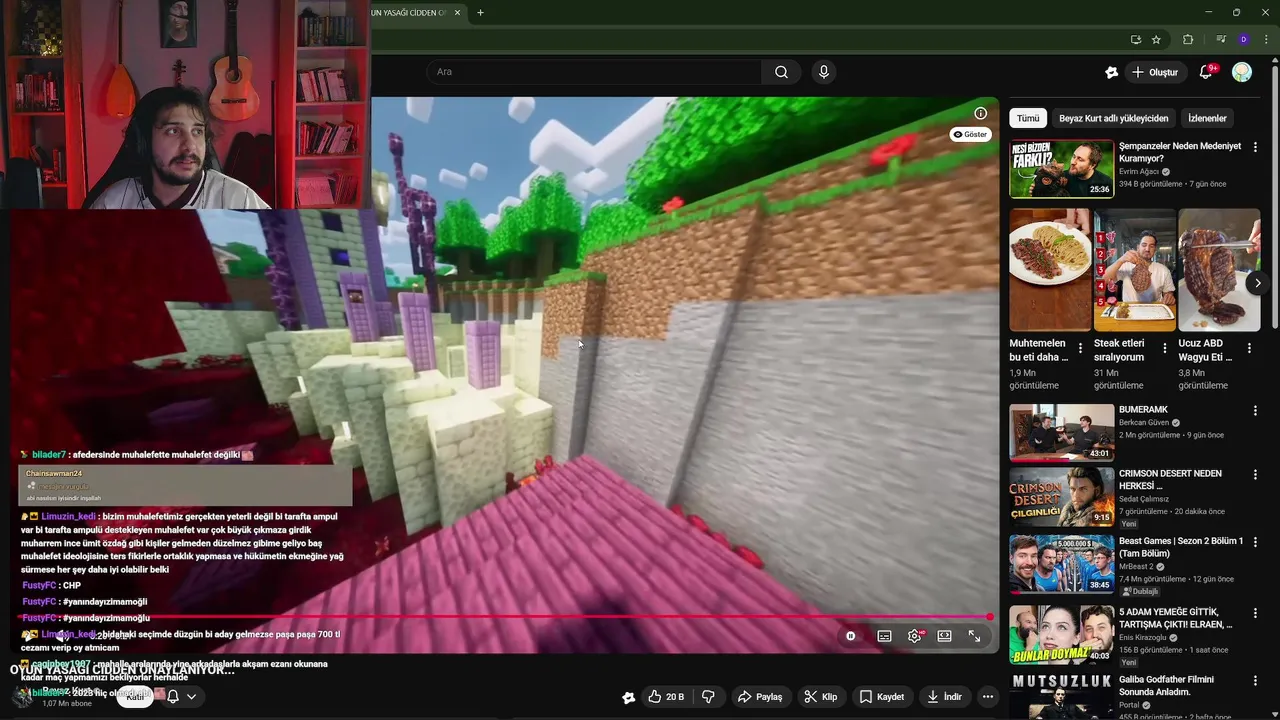Enter fullscreen mode in player

point(974,636)
